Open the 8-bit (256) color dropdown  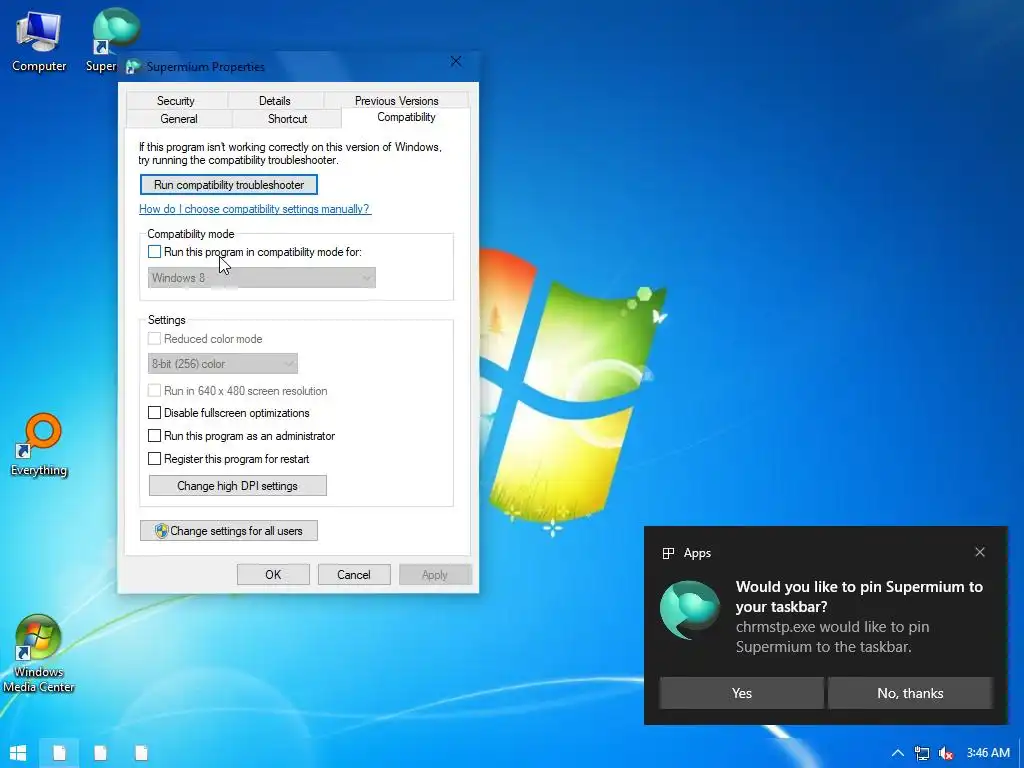223,364
